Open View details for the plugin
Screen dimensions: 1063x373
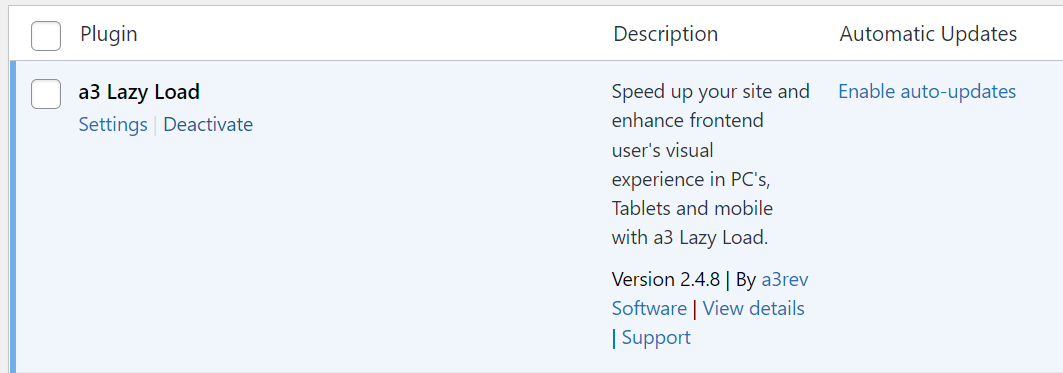click(753, 309)
